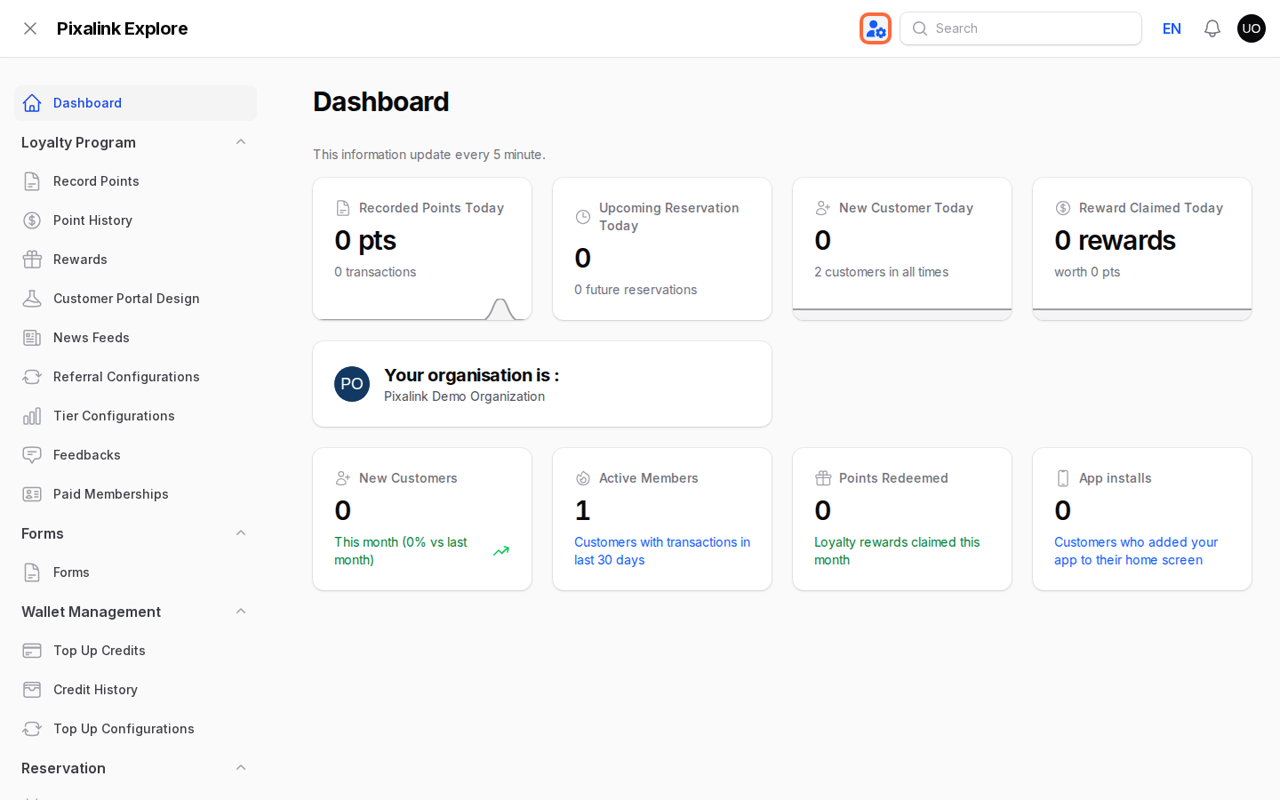This screenshot has height=800, width=1280.
Task: Click the Reward Claimed Today card
Action: 1142,249
